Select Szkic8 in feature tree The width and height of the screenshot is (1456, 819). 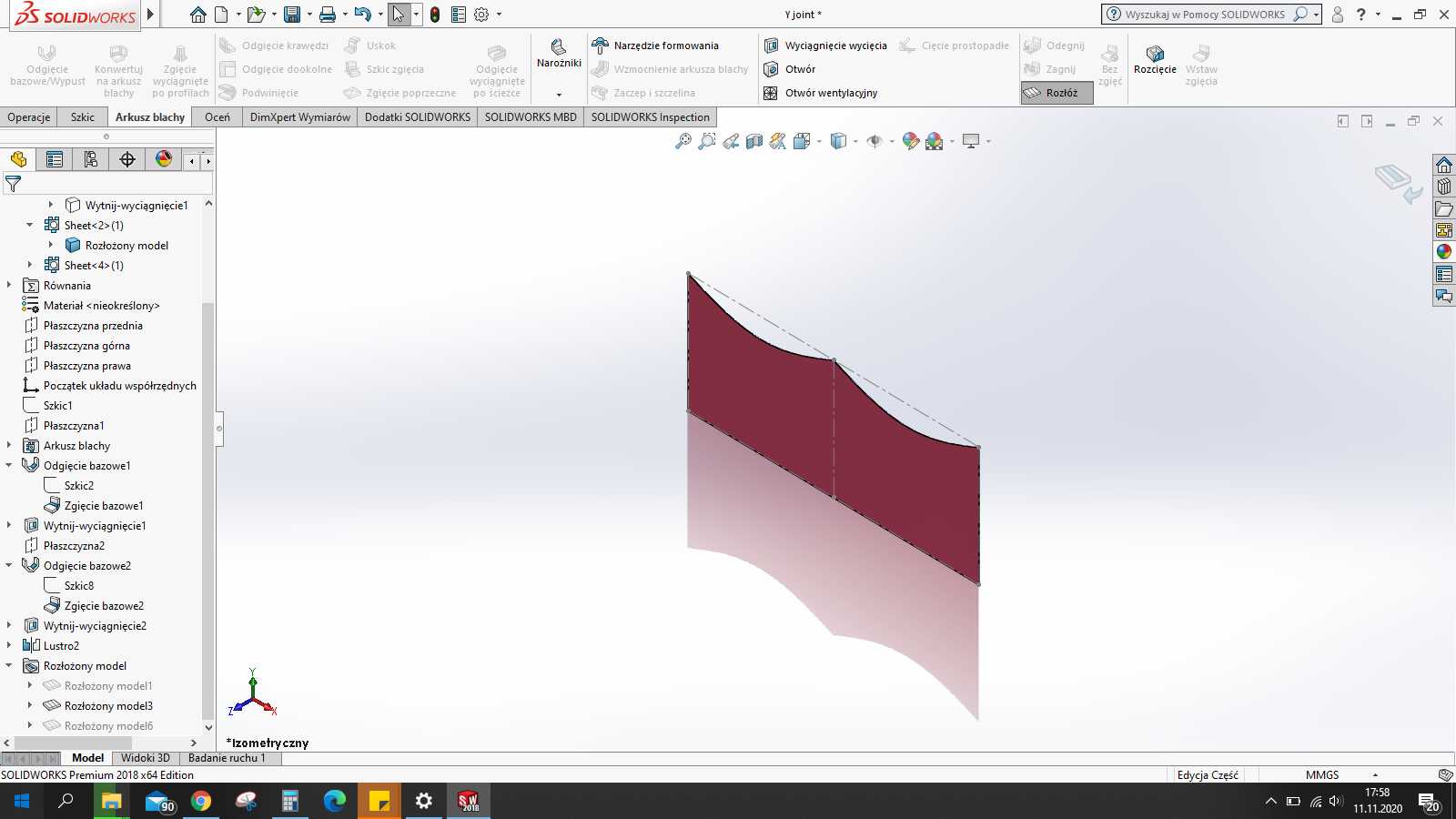(x=78, y=586)
